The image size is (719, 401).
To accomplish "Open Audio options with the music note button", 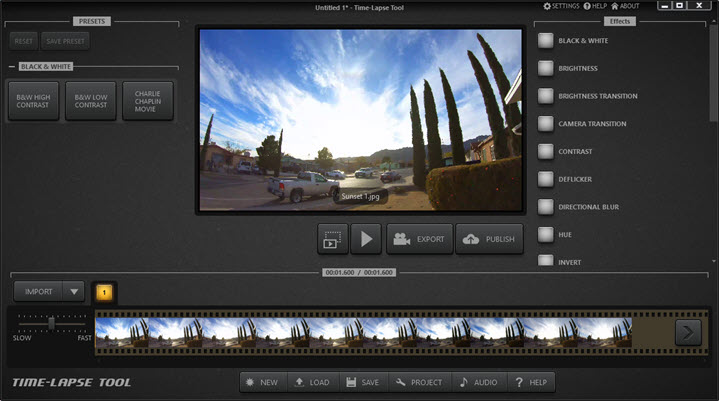I will (x=478, y=382).
